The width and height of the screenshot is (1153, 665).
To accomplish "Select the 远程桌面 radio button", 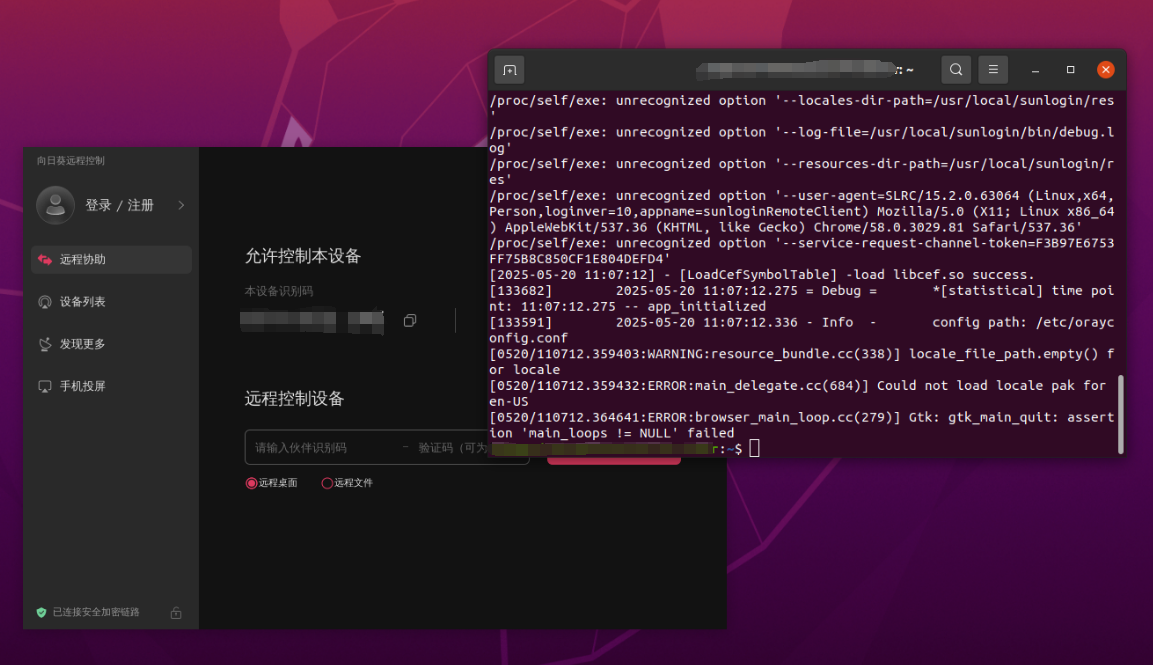I will click(x=251, y=483).
